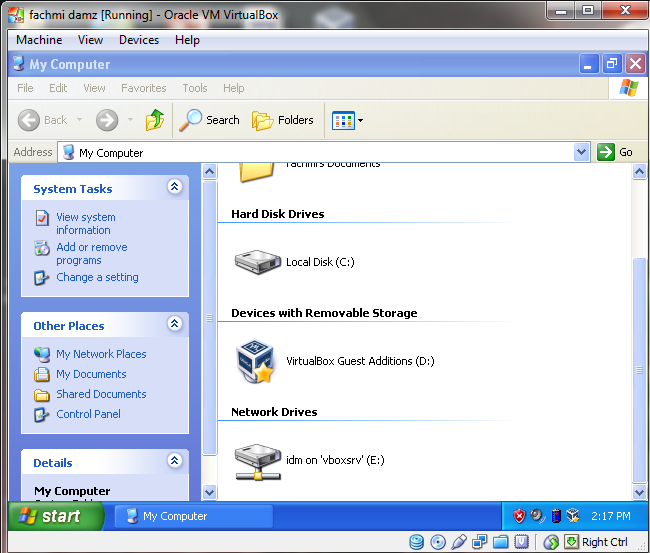Click View system information link
Viewport: 650px width, 553px height.
[86, 223]
